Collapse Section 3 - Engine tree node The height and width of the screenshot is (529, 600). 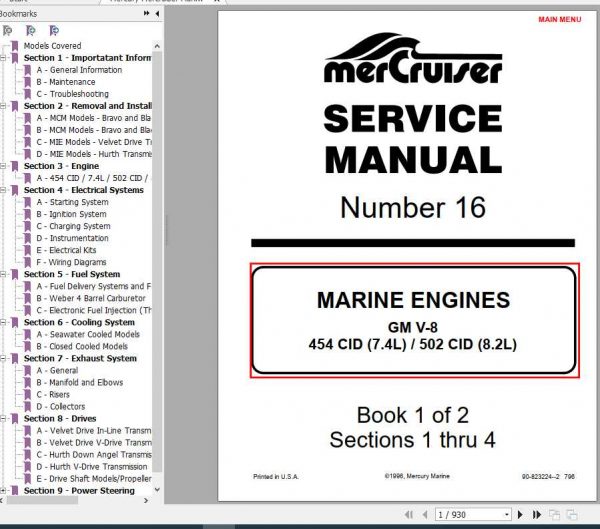(x=3, y=166)
